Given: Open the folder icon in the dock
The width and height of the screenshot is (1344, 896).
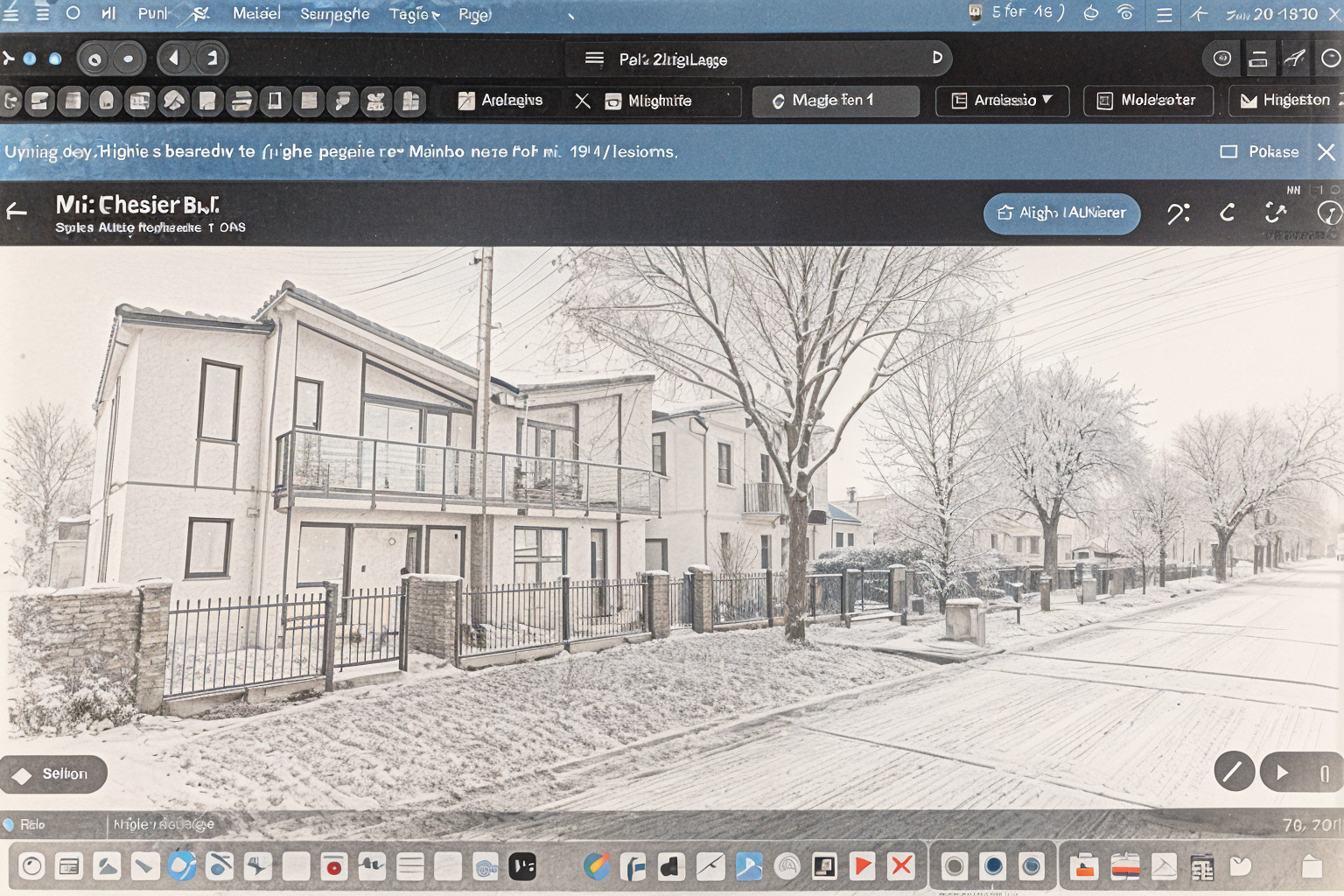Looking at the screenshot, I should pos(1084,867).
